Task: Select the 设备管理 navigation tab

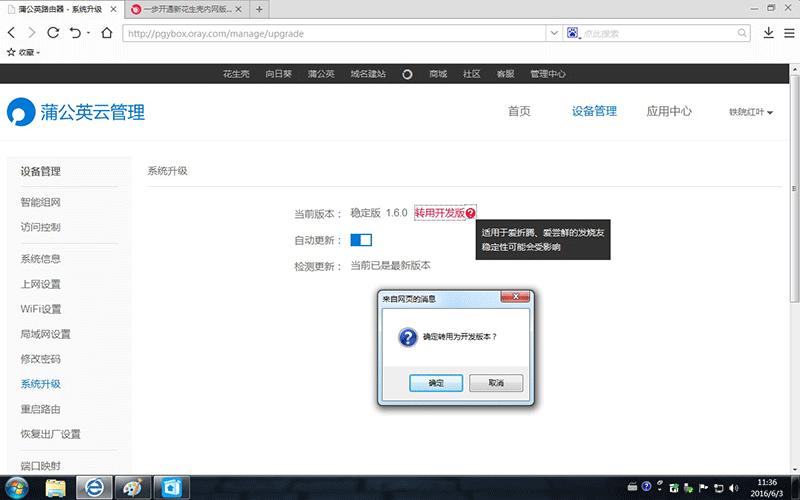Action: (x=594, y=111)
